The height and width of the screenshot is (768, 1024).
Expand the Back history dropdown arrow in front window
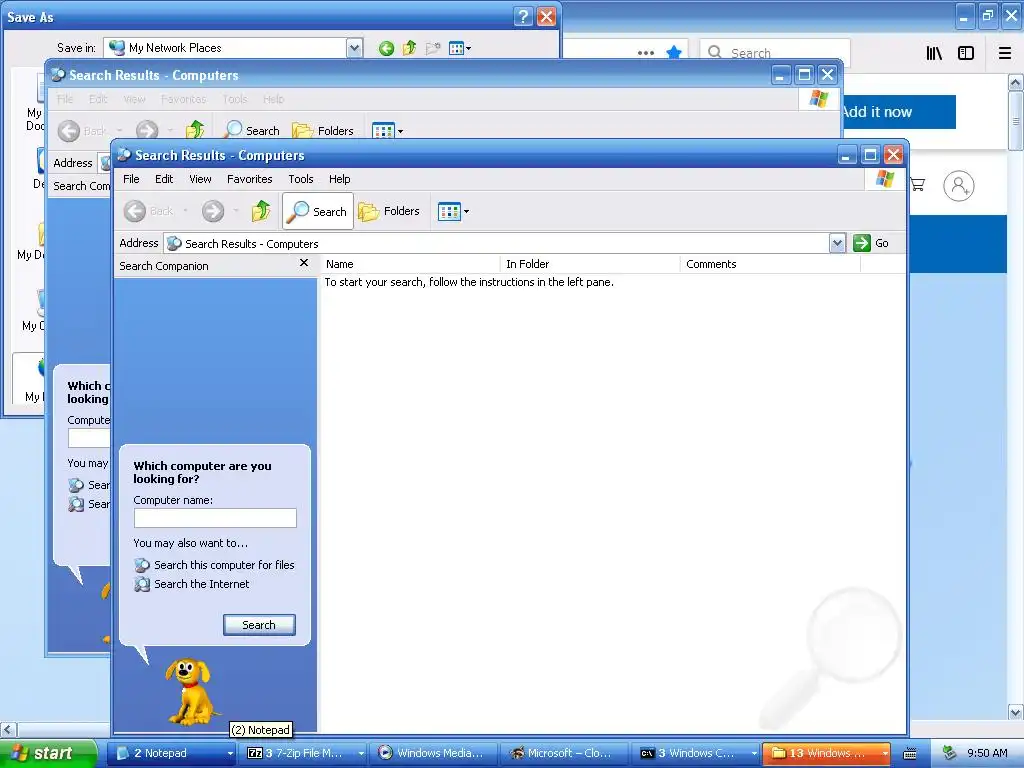pos(185,211)
